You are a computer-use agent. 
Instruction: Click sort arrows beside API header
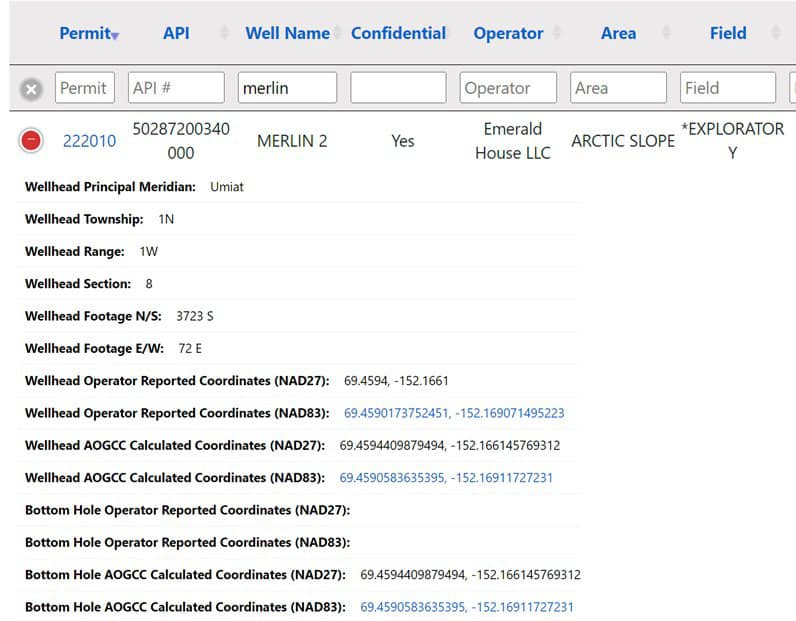(x=225, y=33)
